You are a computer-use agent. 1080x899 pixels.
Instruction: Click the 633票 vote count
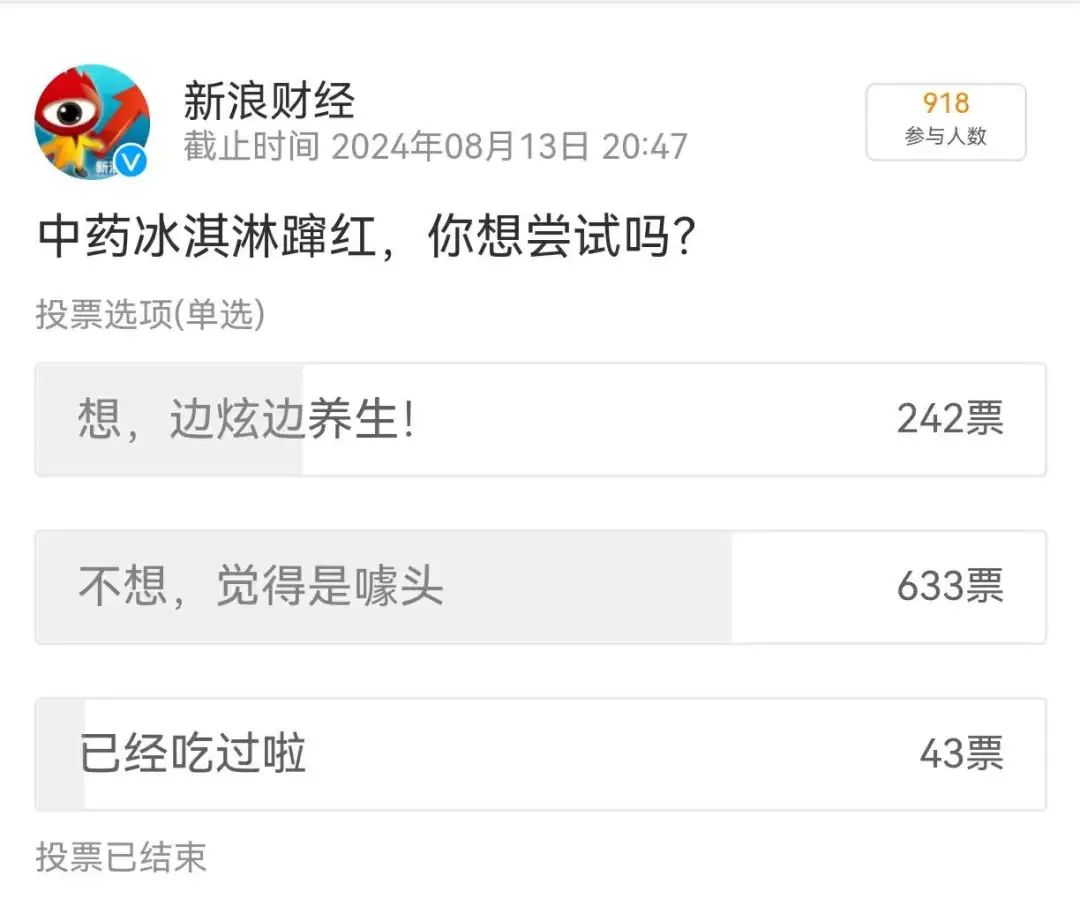[x=950, y=586]
